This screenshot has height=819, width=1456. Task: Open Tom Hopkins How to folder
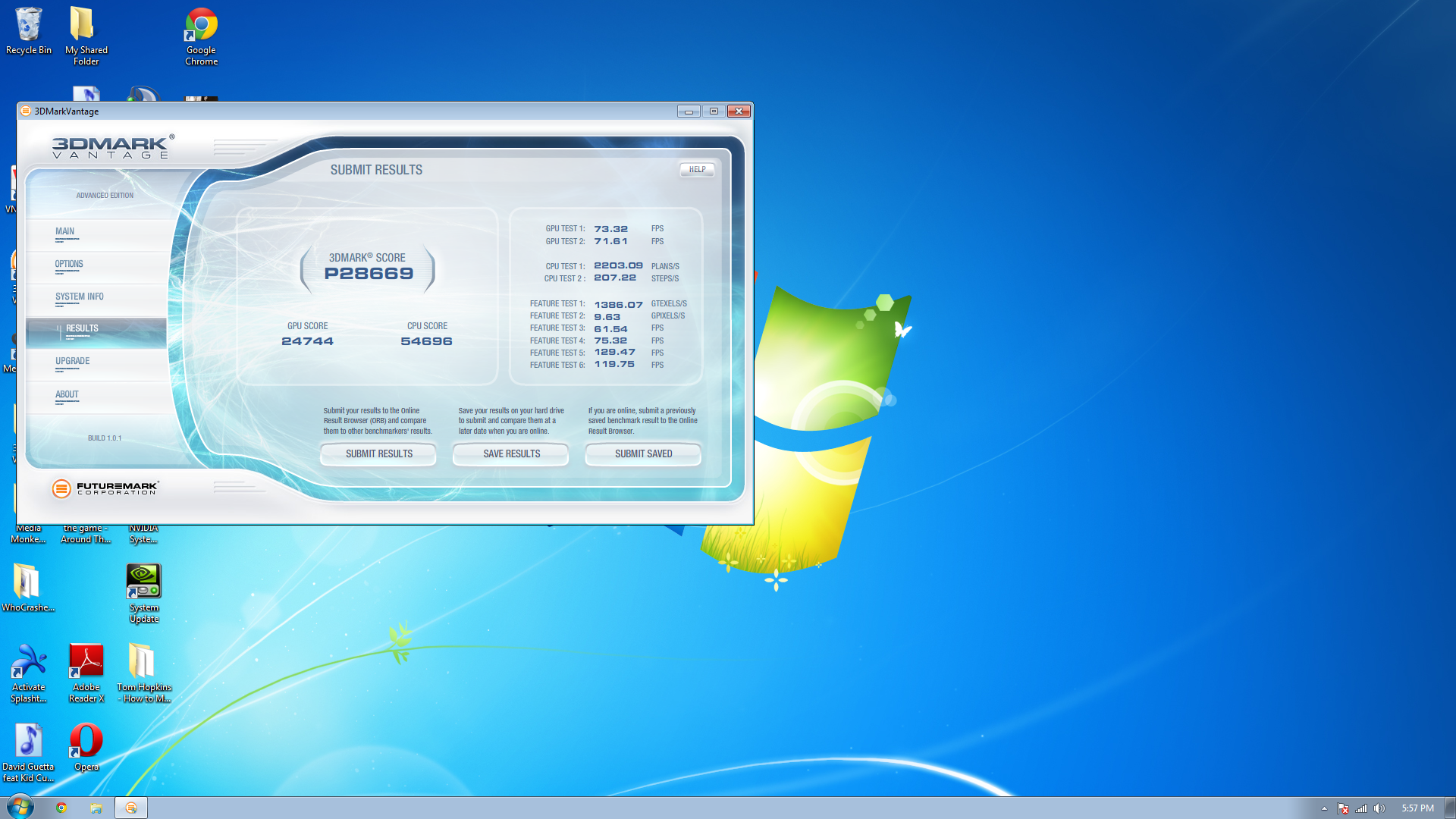click(143, 673)
